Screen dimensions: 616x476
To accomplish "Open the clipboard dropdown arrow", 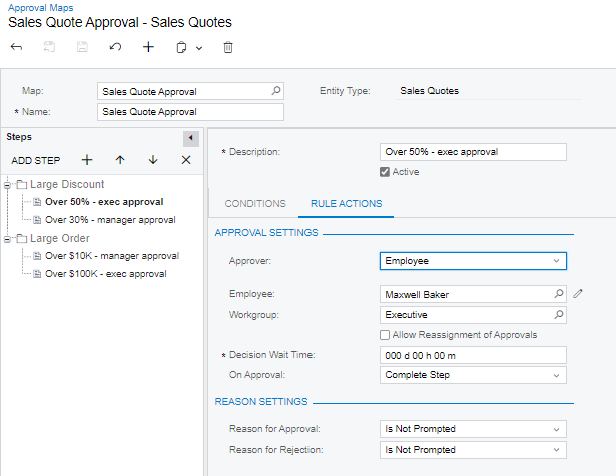I will tap(199, 48).
